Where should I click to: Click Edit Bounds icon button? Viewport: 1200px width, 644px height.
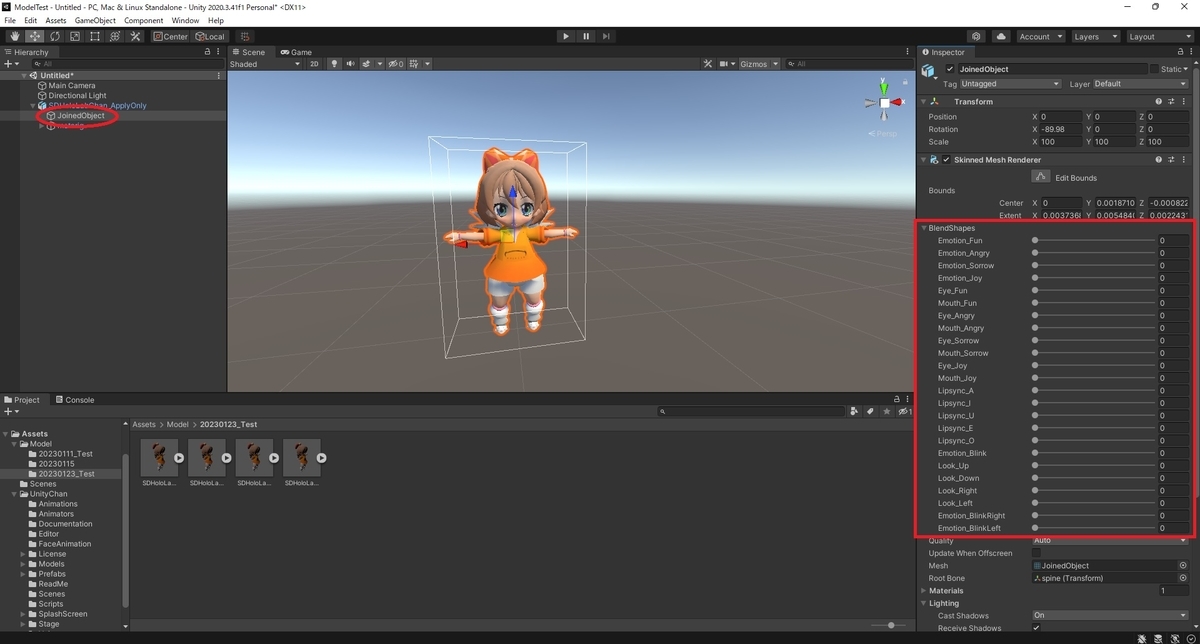pyautogui.click(x=1041, y=177)
